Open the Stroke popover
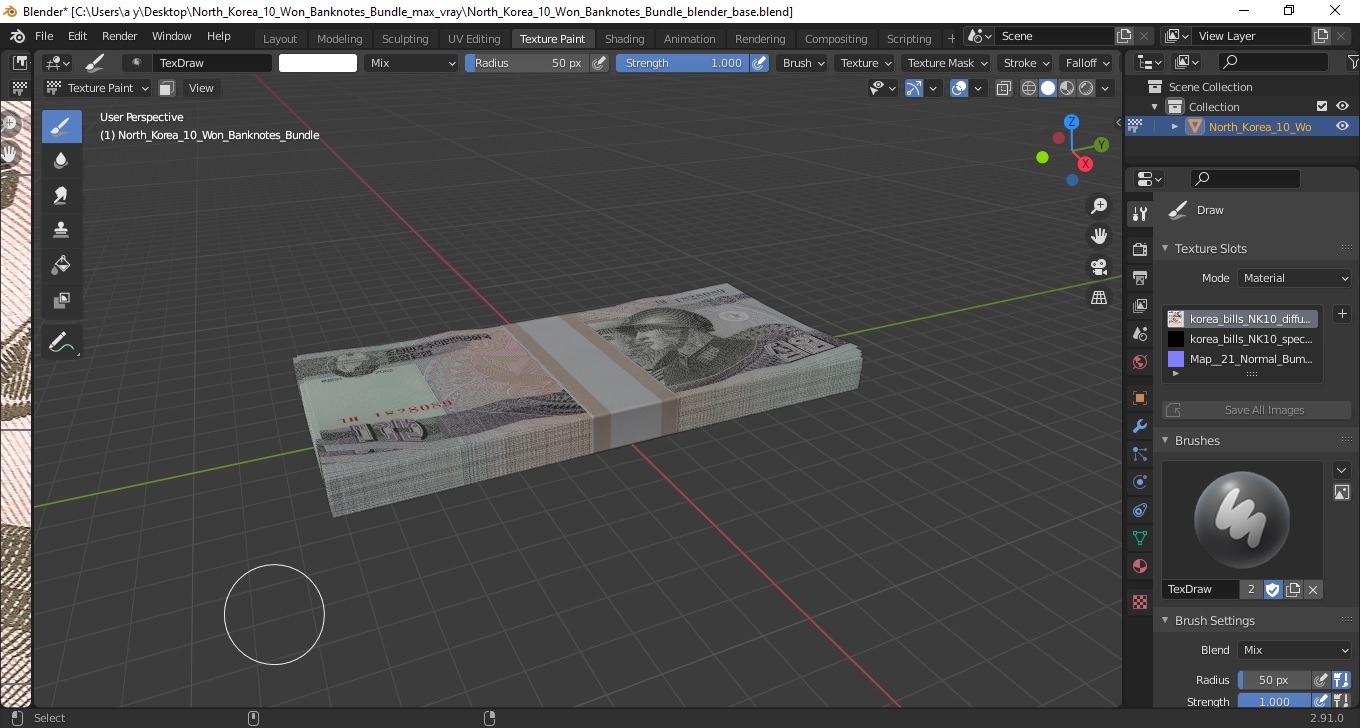This screenshot has height=728, width=1360. click(1026, 63)
